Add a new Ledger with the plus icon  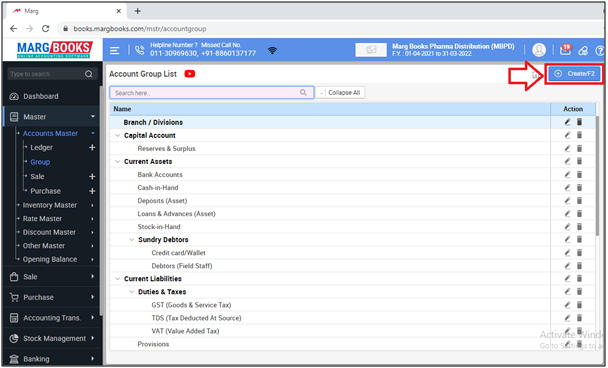[x=92, y=147]
